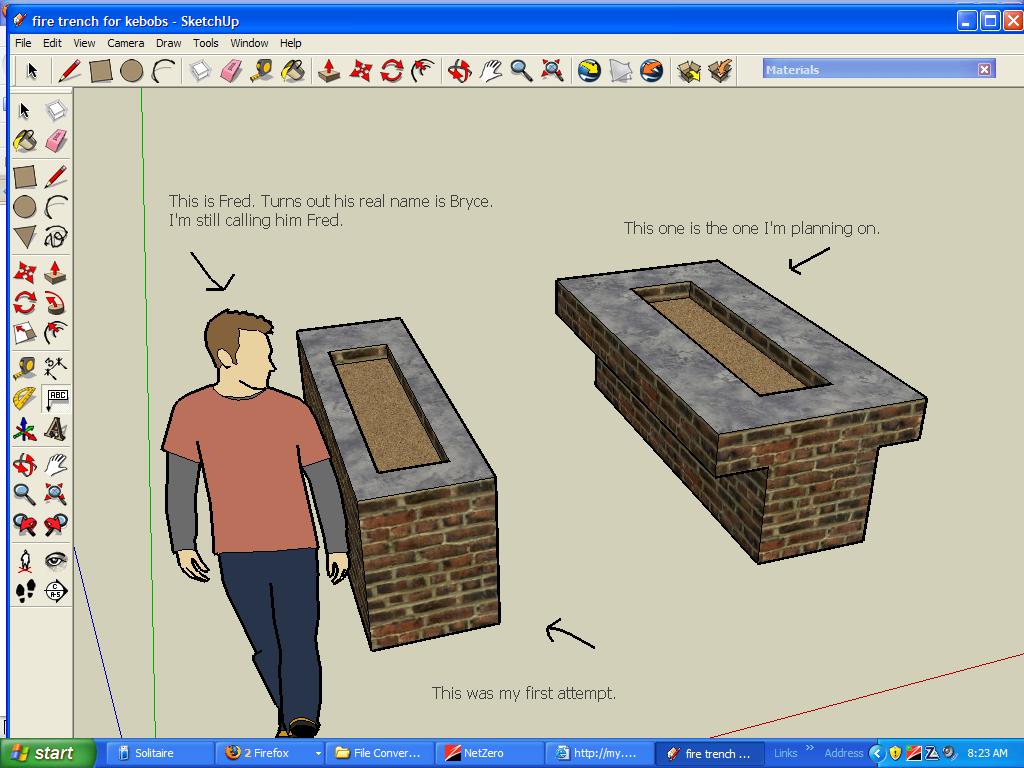The height and width of the screenshot is (768, 1024).
Task: Expand the Links toolbar chevron
Action: 810,748
